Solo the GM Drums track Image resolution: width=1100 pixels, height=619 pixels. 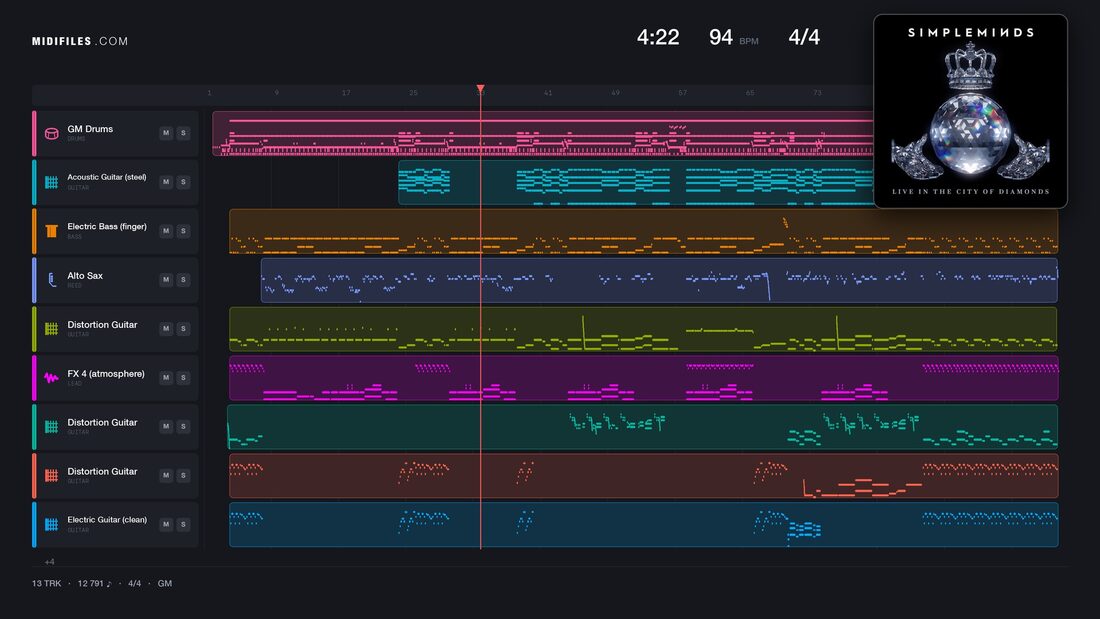point(183,133)
